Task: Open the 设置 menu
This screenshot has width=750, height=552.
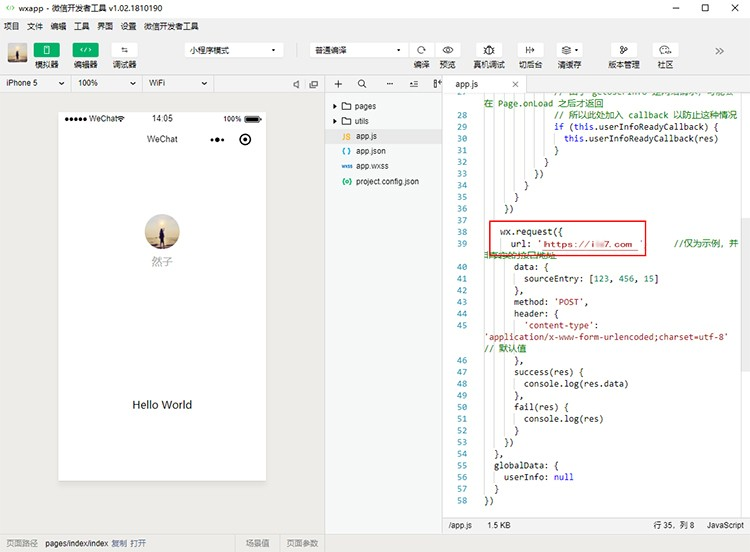Action: (128, 26)
